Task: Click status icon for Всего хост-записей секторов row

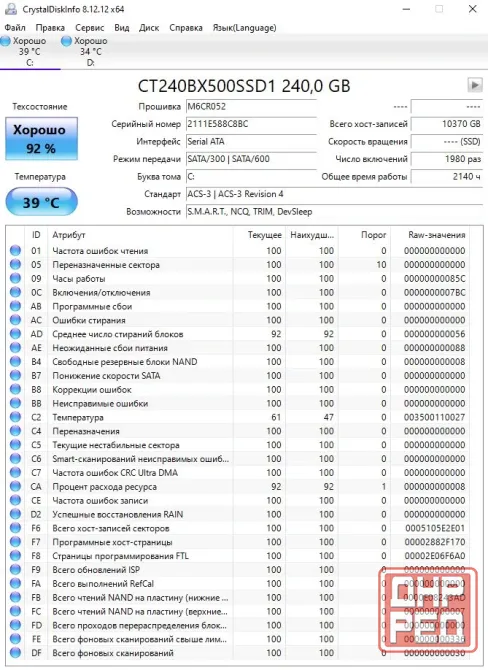Action: click(x=15, y=528)
